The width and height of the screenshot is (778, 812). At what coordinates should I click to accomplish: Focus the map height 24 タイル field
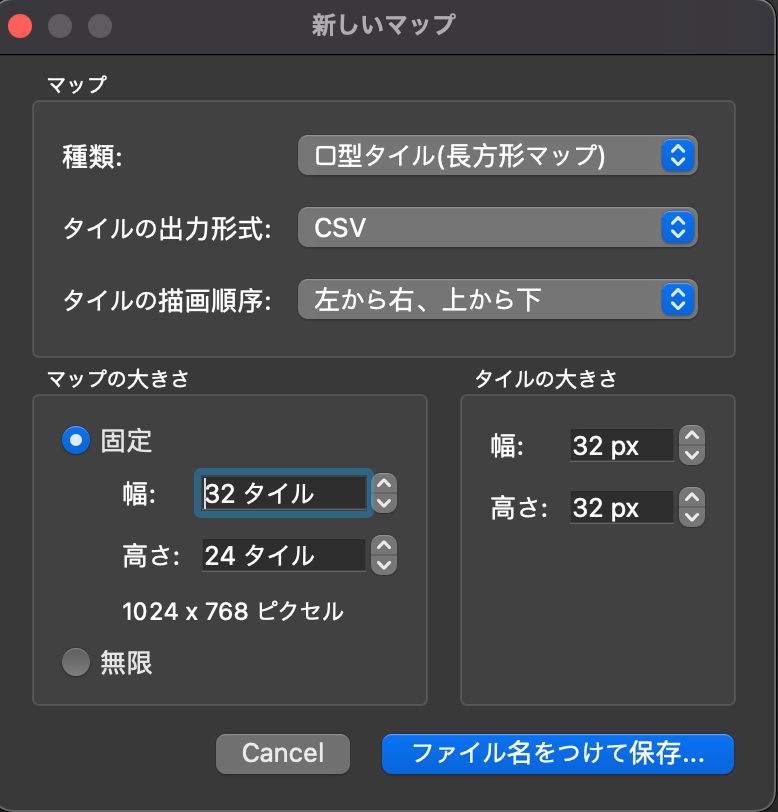pyautogui.click(x=284, y=555)
